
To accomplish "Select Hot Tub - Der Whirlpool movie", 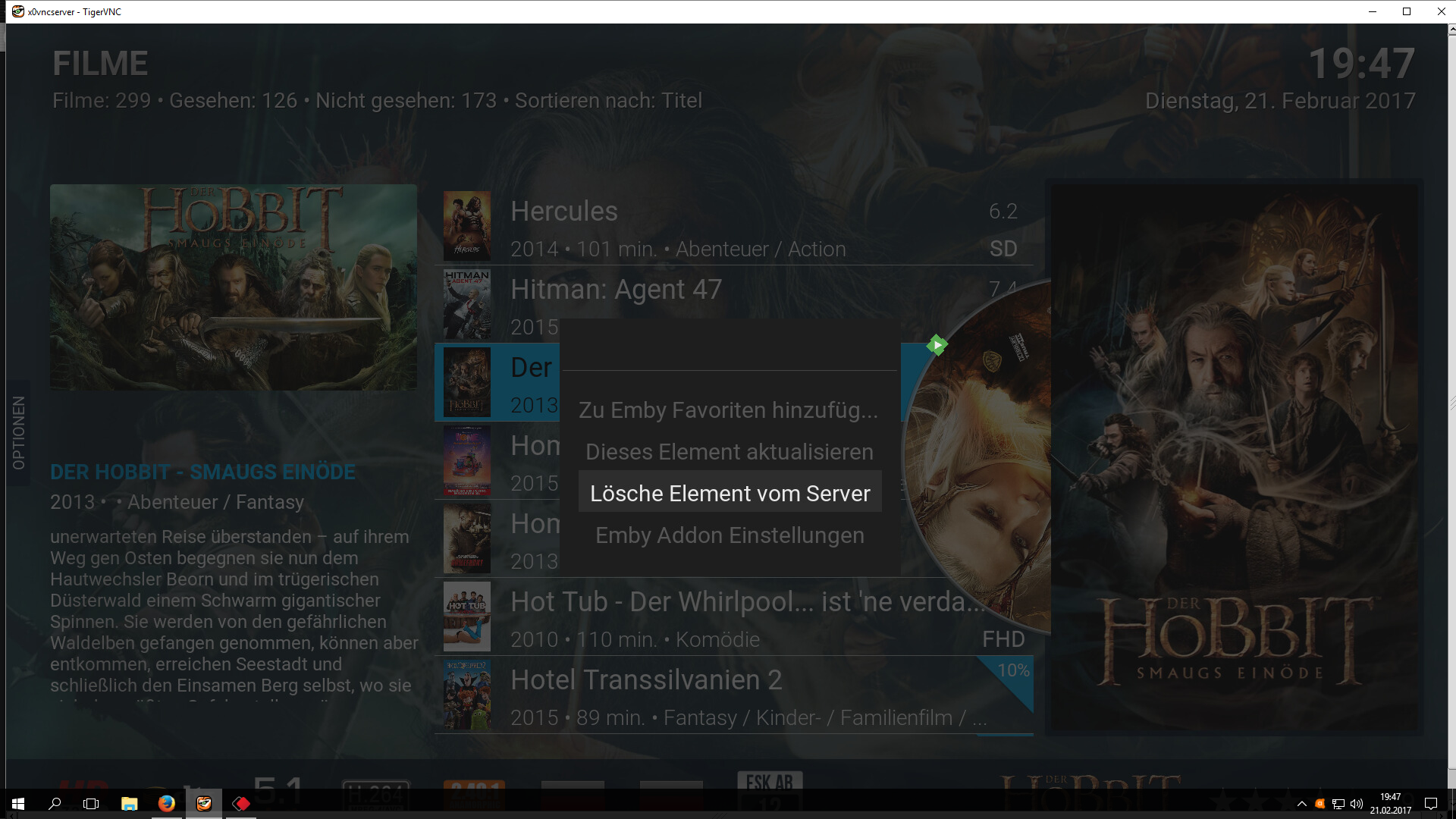I will pos(733,617).
